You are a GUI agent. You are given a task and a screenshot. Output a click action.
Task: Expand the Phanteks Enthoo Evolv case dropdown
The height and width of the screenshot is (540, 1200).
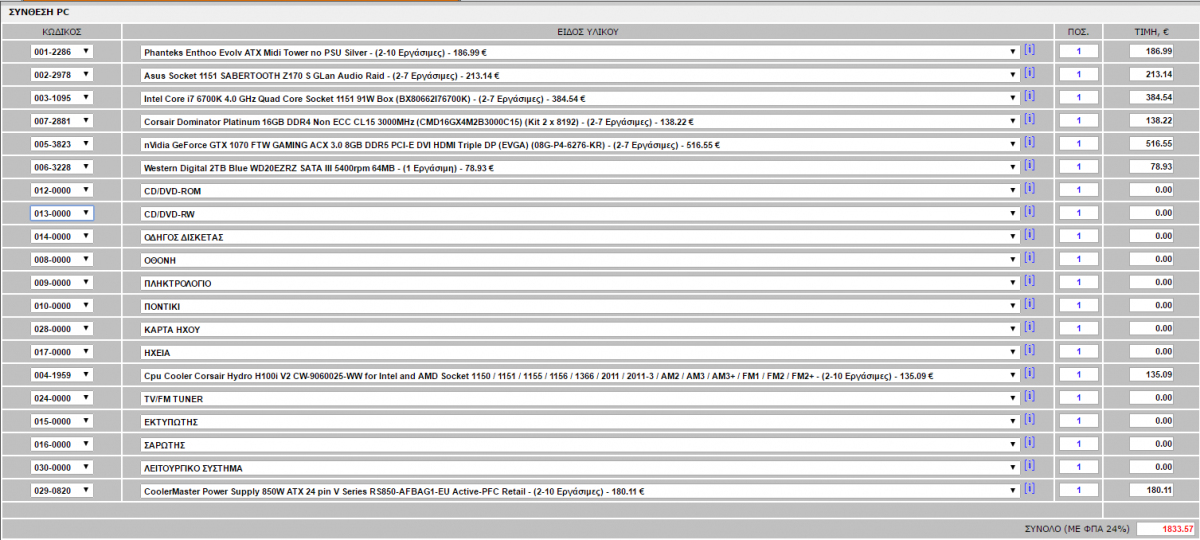[580, 51]
